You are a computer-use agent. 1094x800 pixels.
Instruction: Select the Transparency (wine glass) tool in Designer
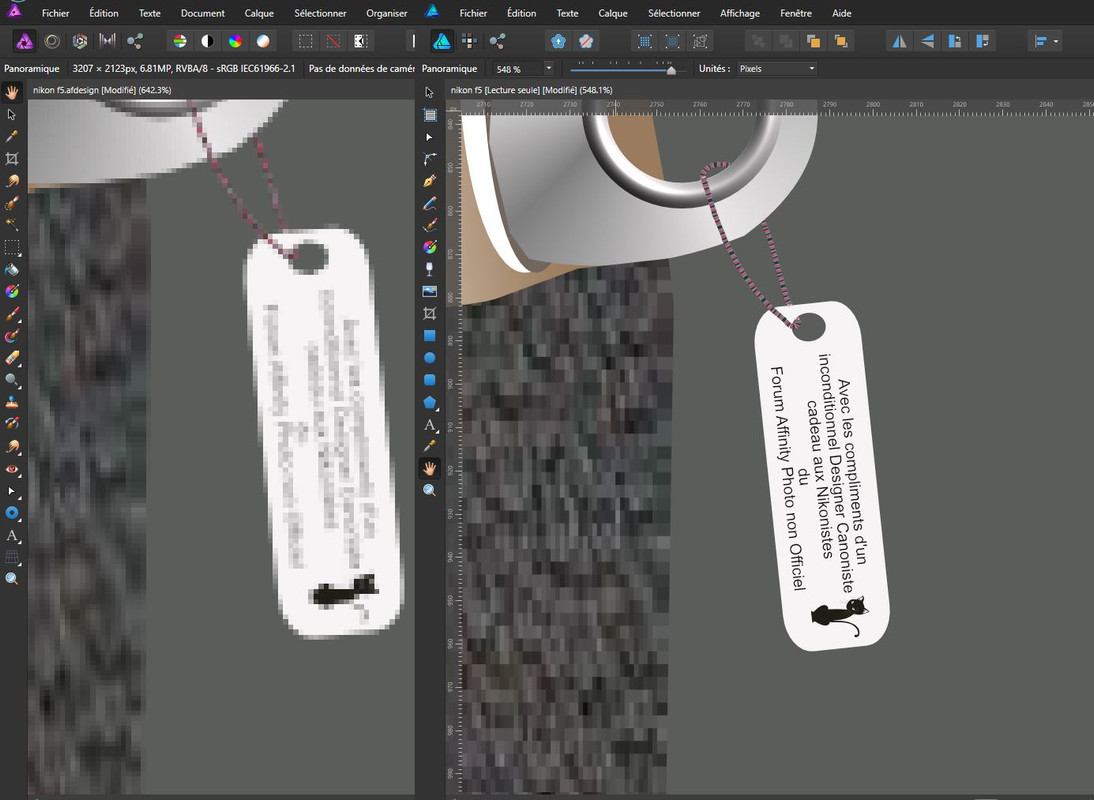click(x=430, y=269)
